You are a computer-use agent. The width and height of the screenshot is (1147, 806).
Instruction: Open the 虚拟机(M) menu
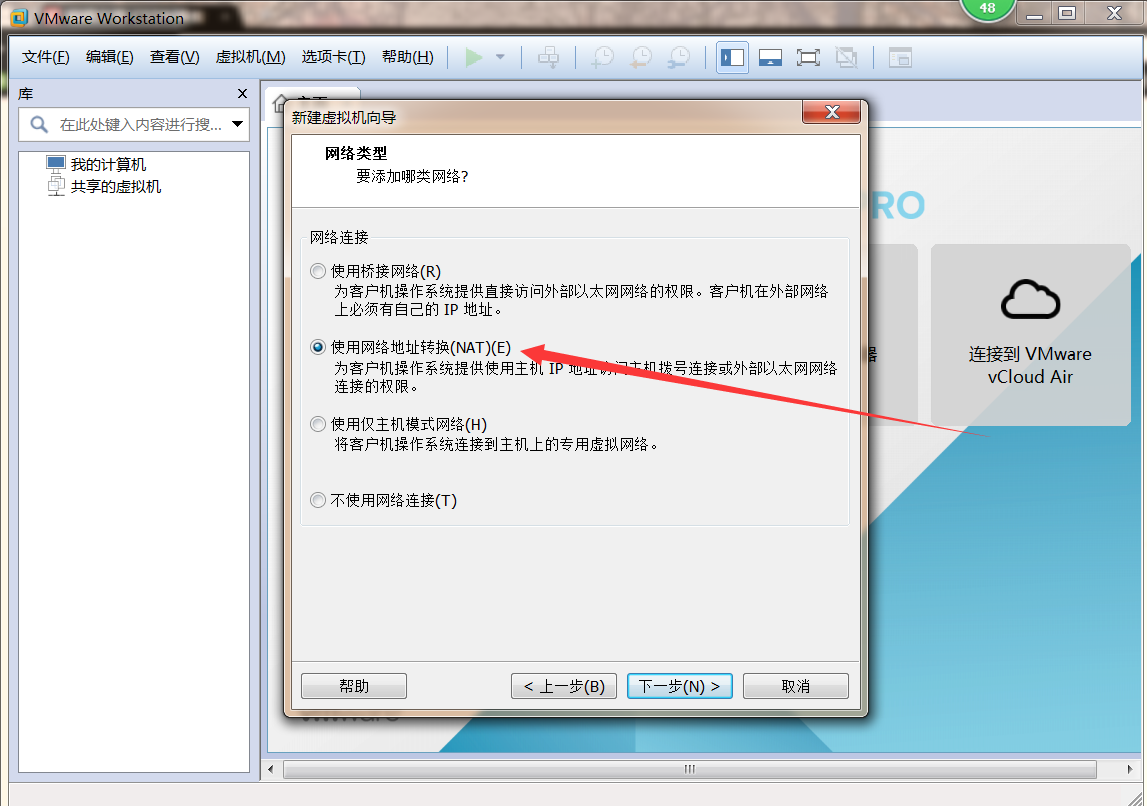[x=250, y=57]
